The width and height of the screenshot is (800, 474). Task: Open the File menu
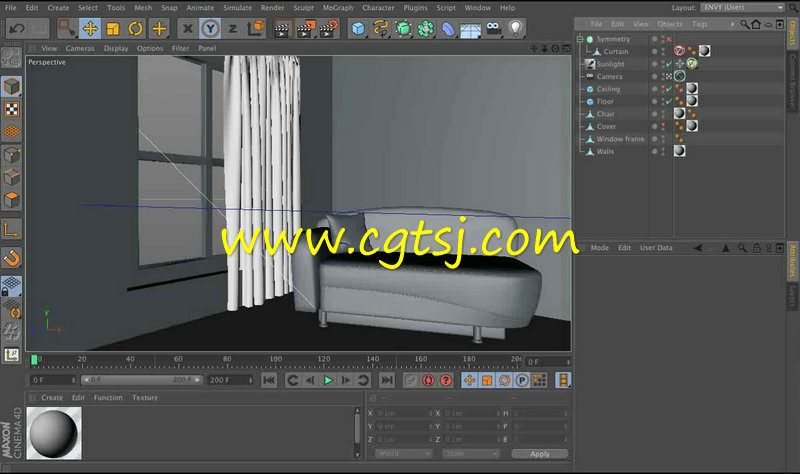[10, 8]
